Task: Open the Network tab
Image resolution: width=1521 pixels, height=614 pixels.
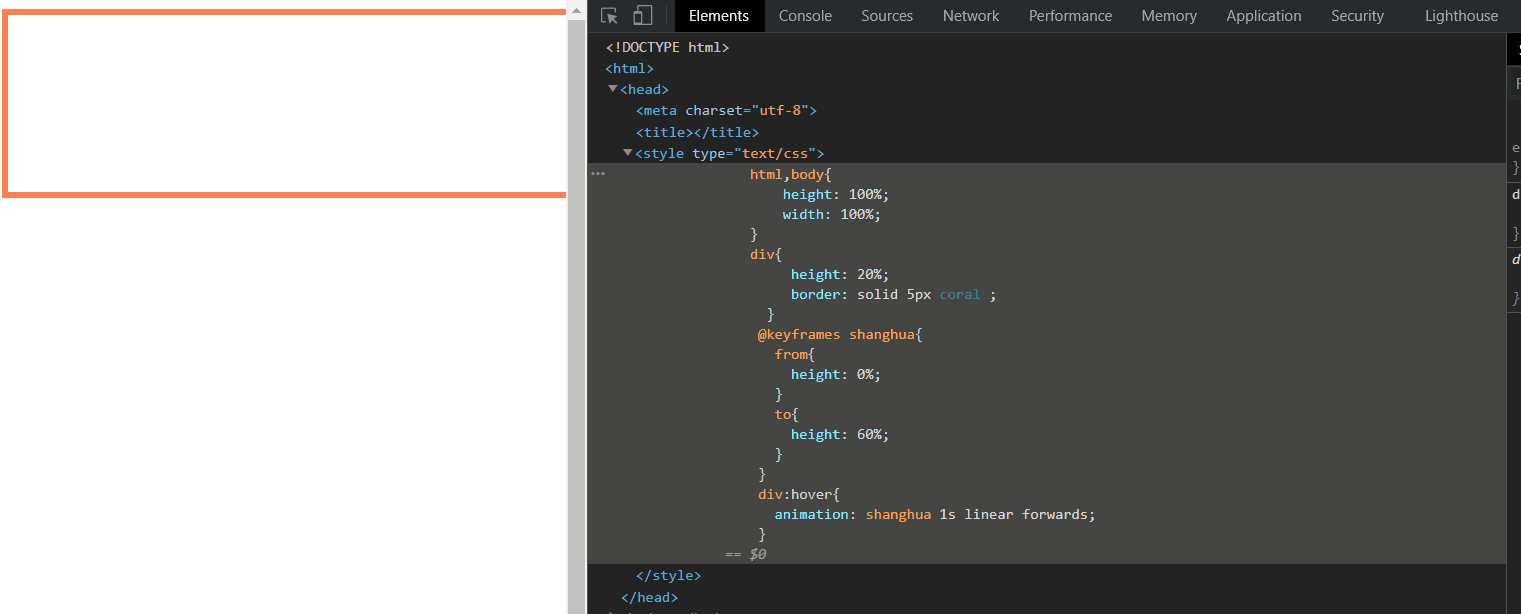Action: 971,16
